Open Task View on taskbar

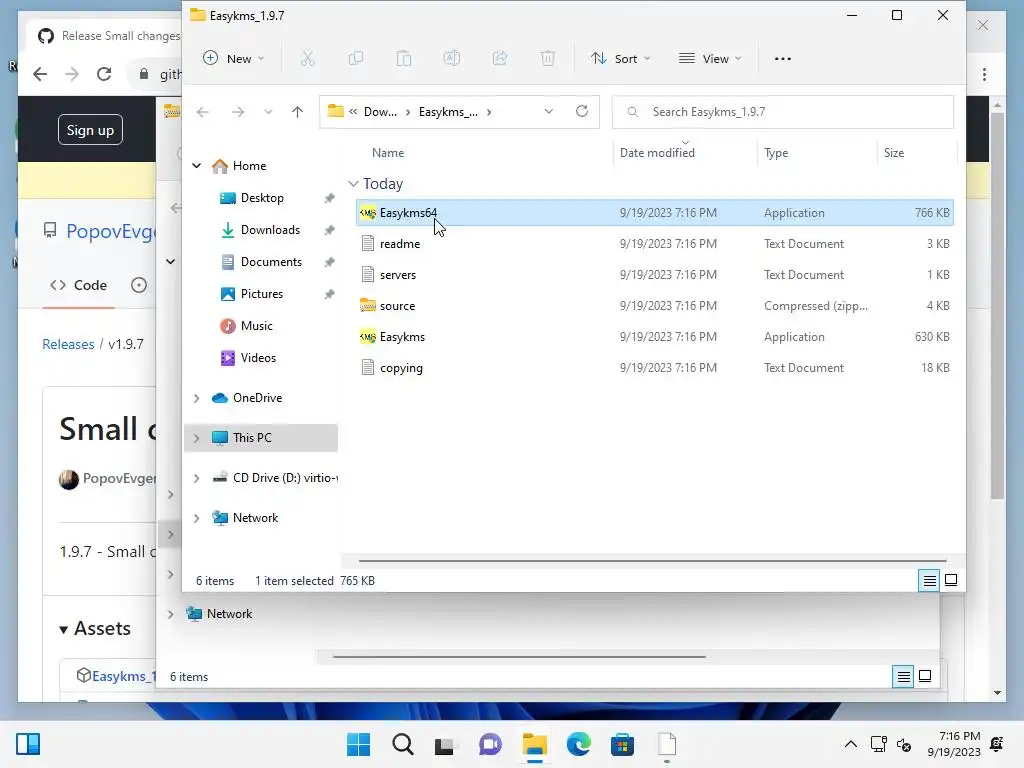pyautogui.click(x=445, y=744)
